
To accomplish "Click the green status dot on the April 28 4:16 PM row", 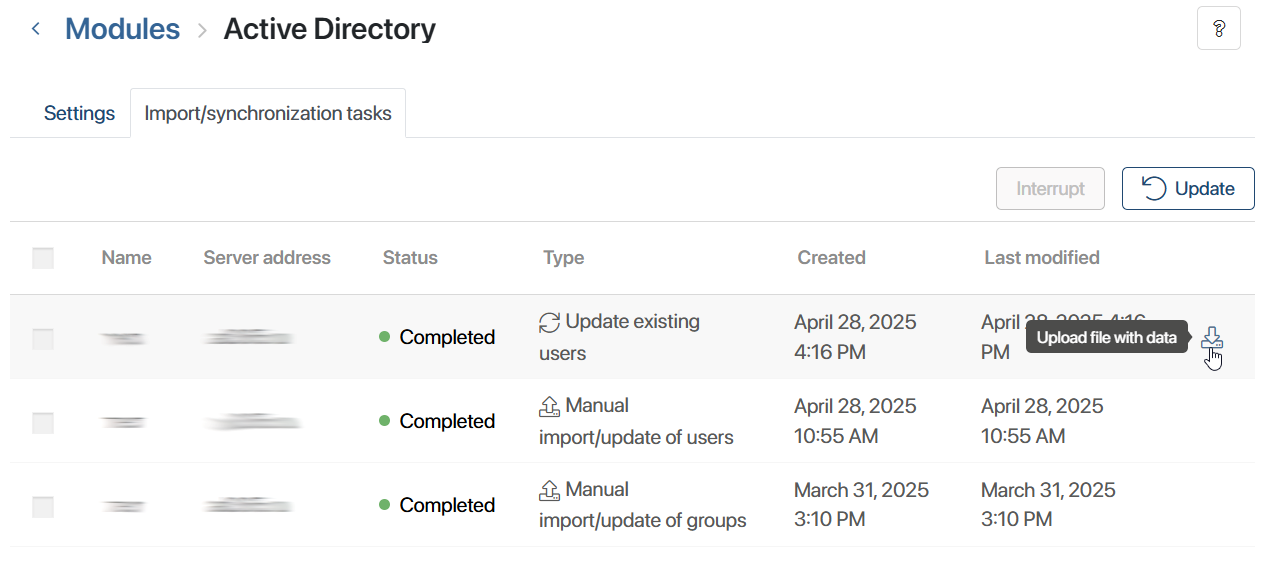I will pyautogui.click(x=384, y=337).
